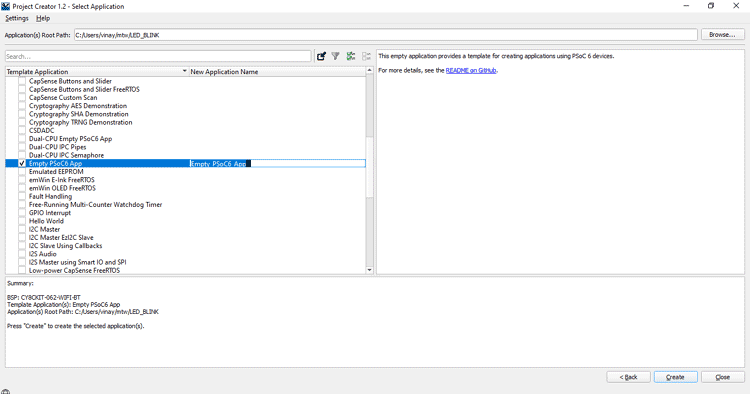Click the funnel filter icon
The height and width of the screenshot is (394, 750).
[336, 56]
